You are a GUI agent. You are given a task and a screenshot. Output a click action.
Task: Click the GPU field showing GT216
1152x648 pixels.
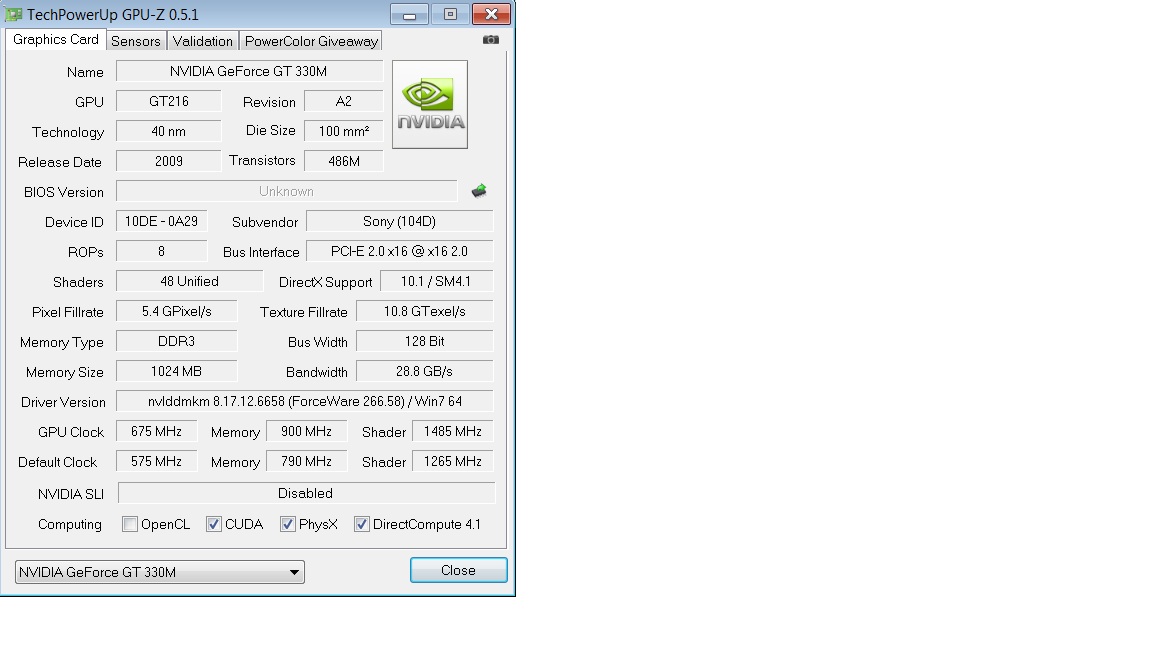(x=169, y=101)
